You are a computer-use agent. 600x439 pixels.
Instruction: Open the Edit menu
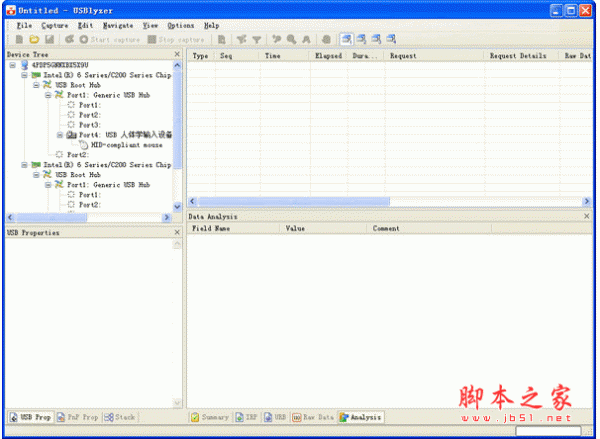(85, 26)
